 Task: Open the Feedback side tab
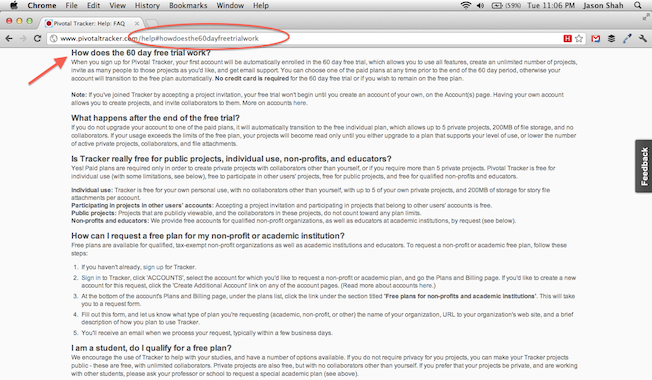click(x=644, y=166)
